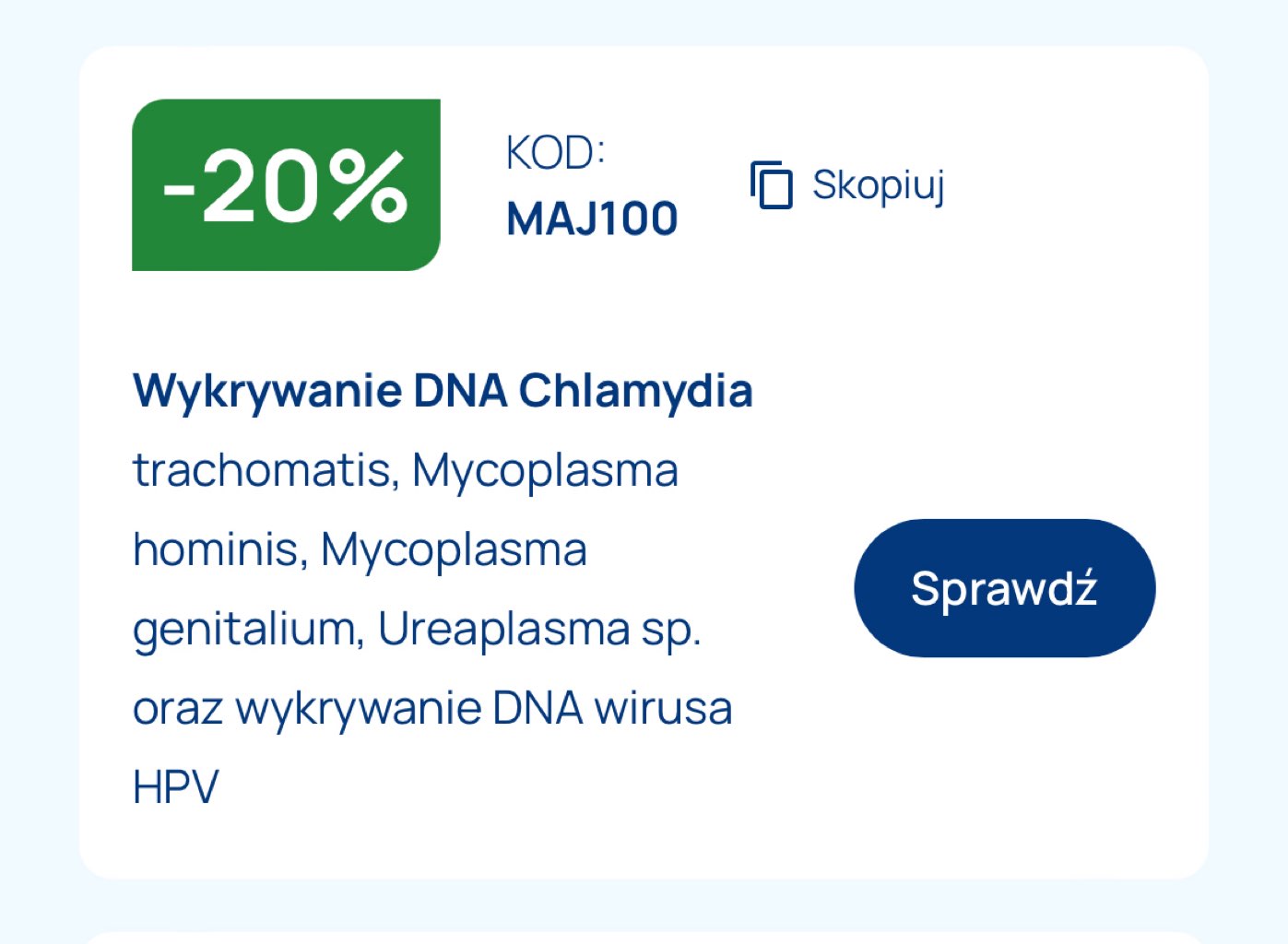The height and width of the screenshot is (944, 1288).
Task: Click 'genitalium, Ureaplasma sp.' text line
Action: (x=417, y=630)
